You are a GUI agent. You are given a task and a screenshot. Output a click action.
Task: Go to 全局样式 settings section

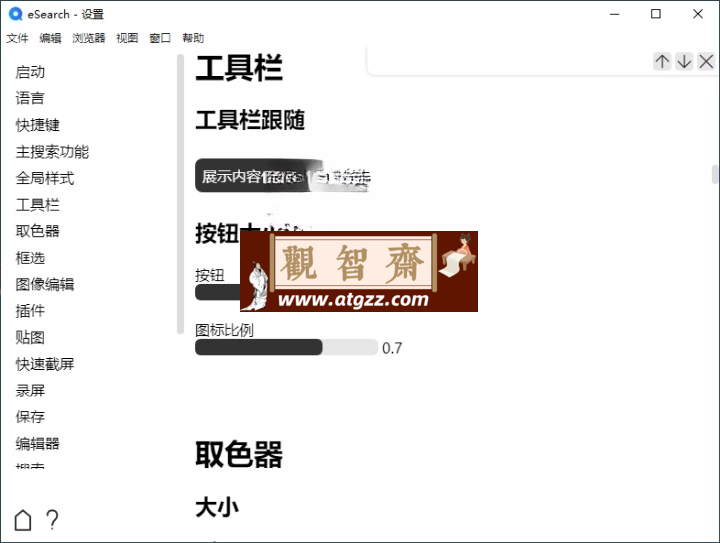coord(45,178)
